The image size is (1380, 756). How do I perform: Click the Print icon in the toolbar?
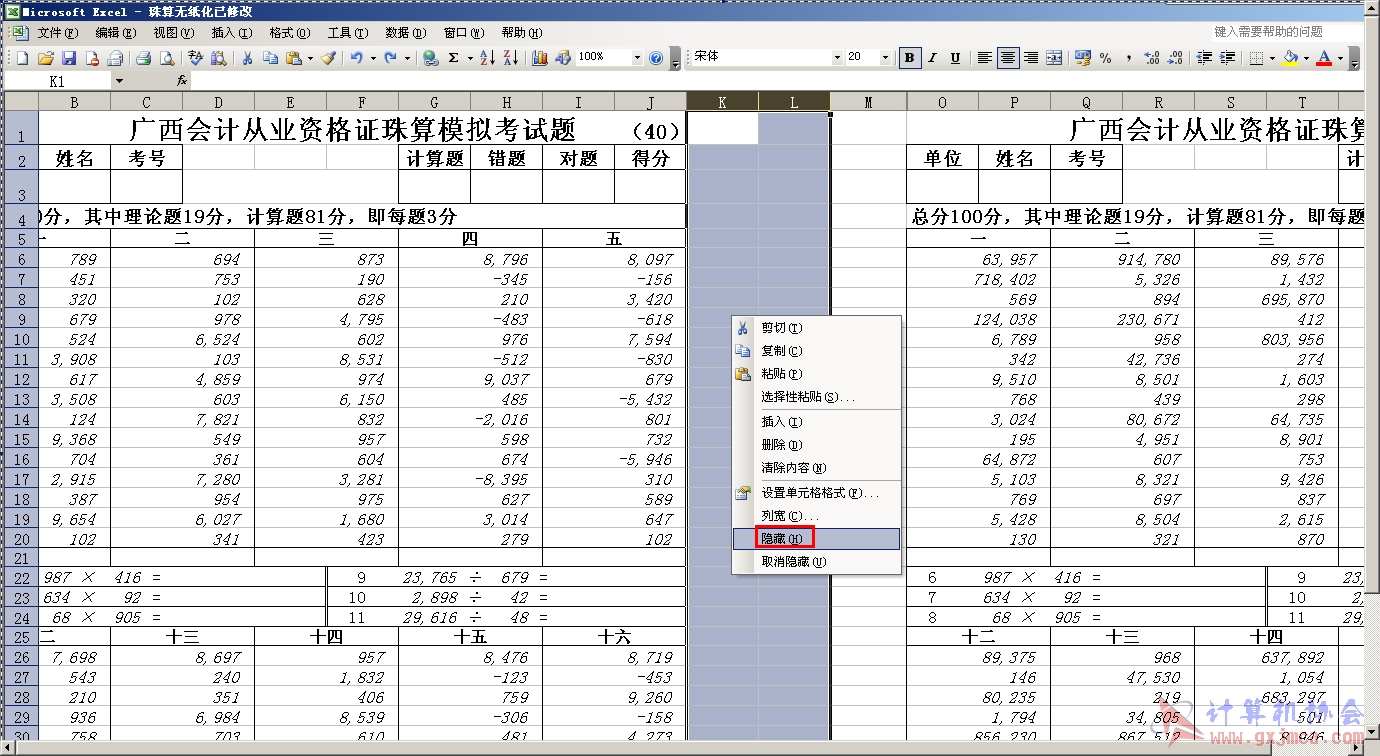click(x=143, y=58)
